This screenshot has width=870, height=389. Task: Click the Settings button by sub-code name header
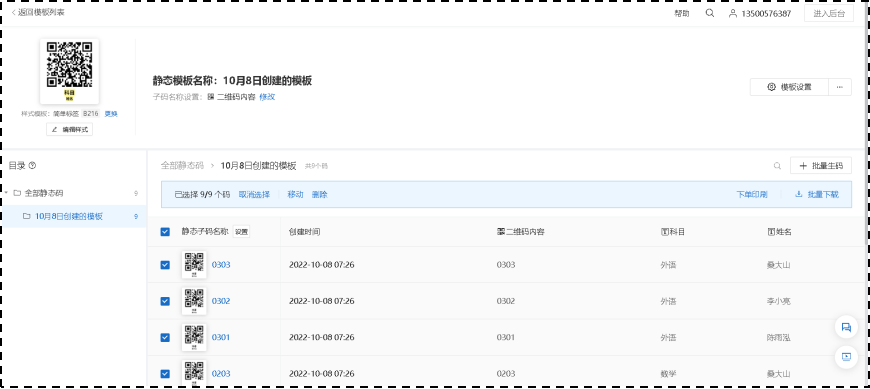point(241,232)
